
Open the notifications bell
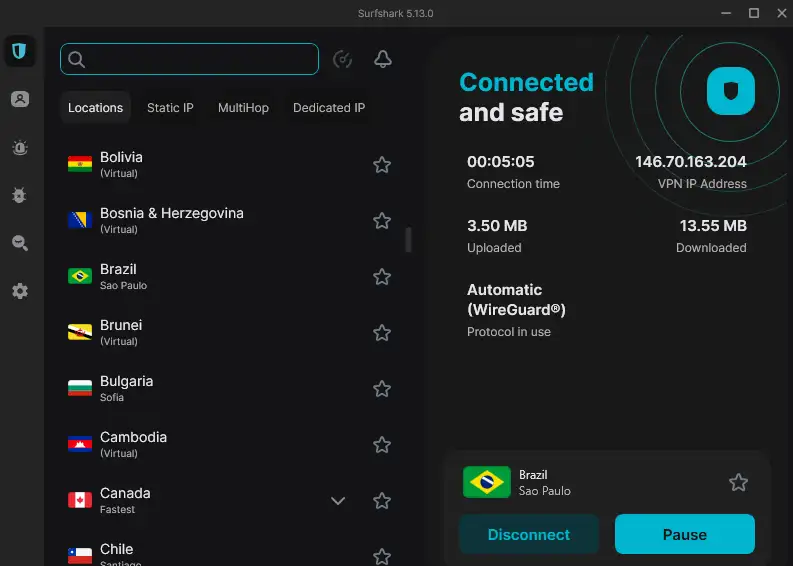[x=383, y=59]
